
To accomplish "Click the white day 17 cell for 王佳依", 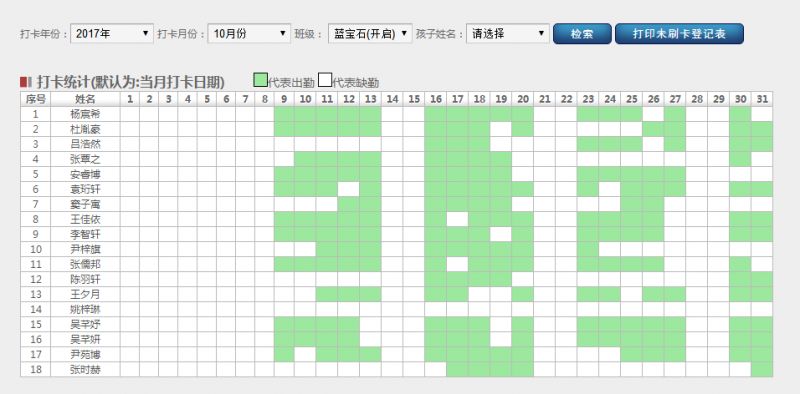I will [457, 219].
